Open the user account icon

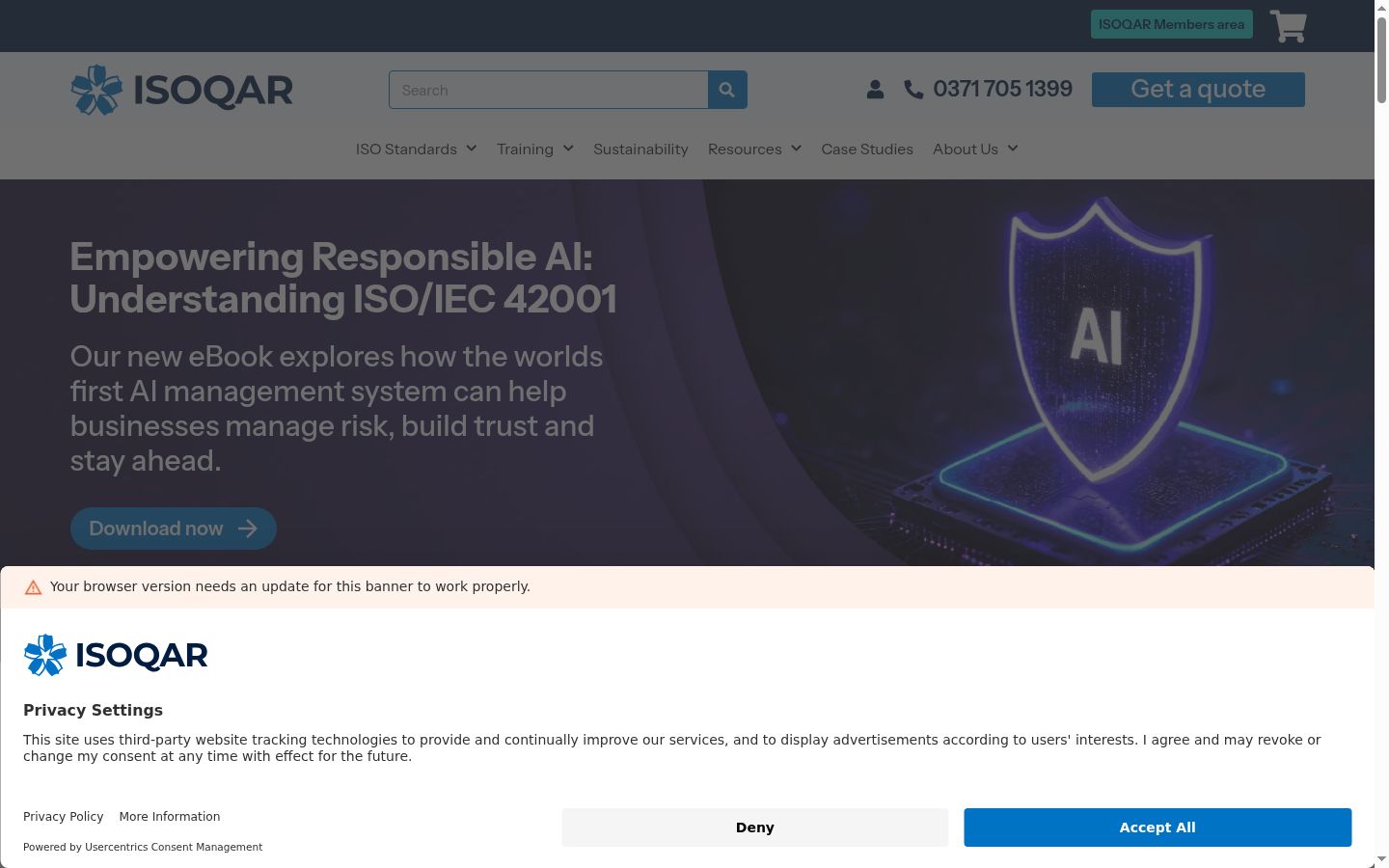(875, 90)
